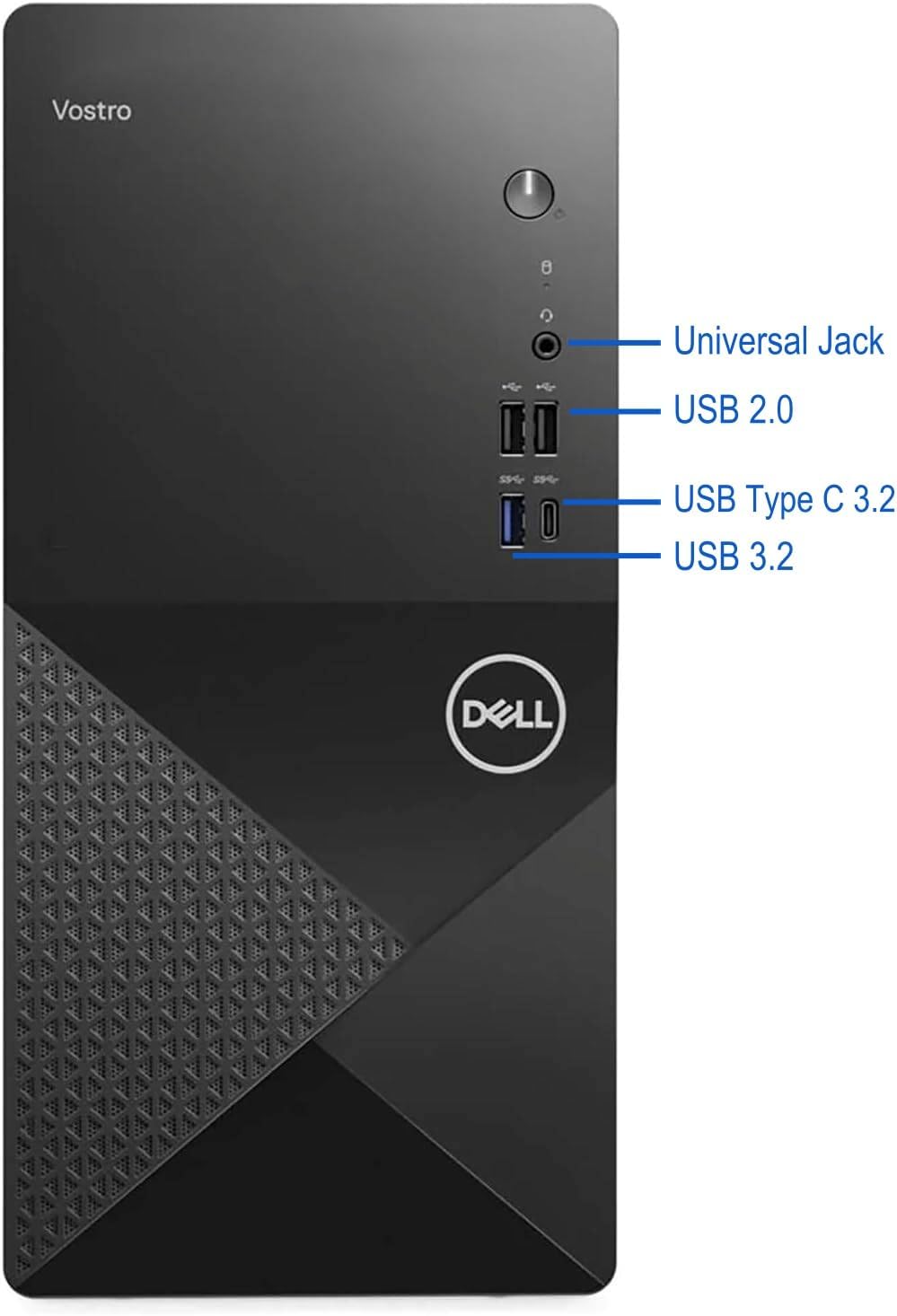The height and width of the screenshot is (1316, 897).
Task: Click the USB symbol above right USB 2.0 port
Action: pos(547,386)
